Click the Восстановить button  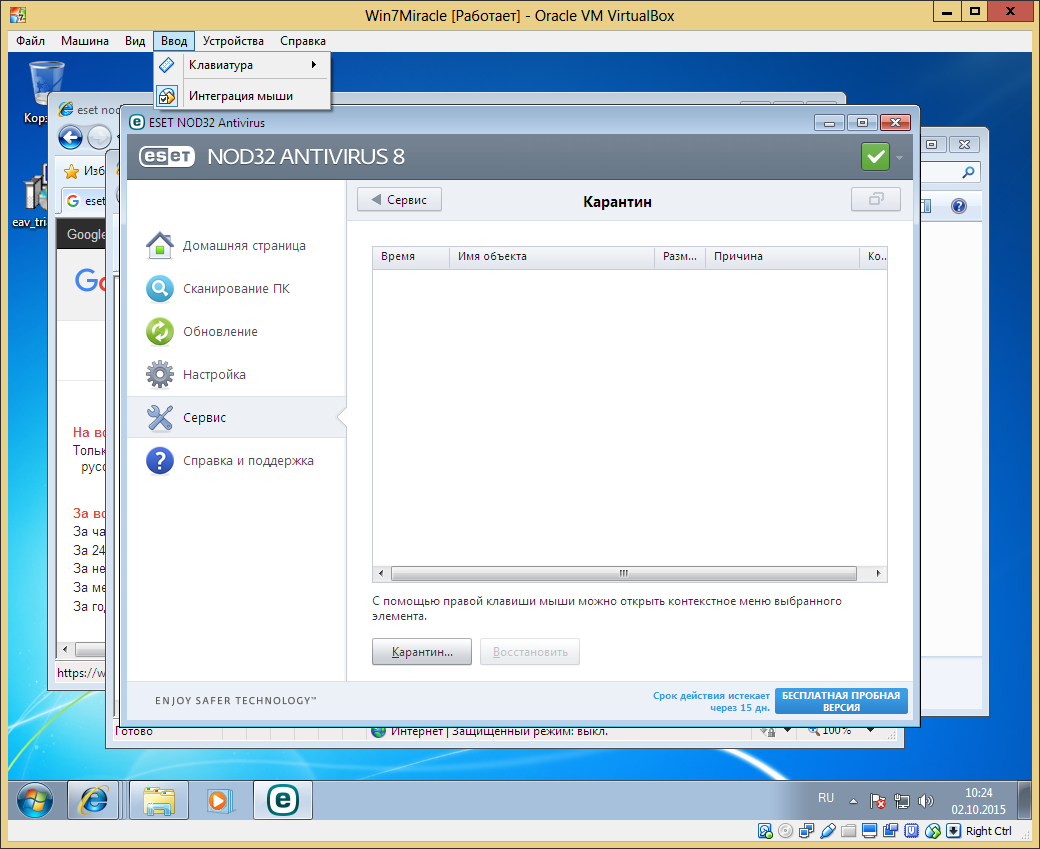[530, 651]
